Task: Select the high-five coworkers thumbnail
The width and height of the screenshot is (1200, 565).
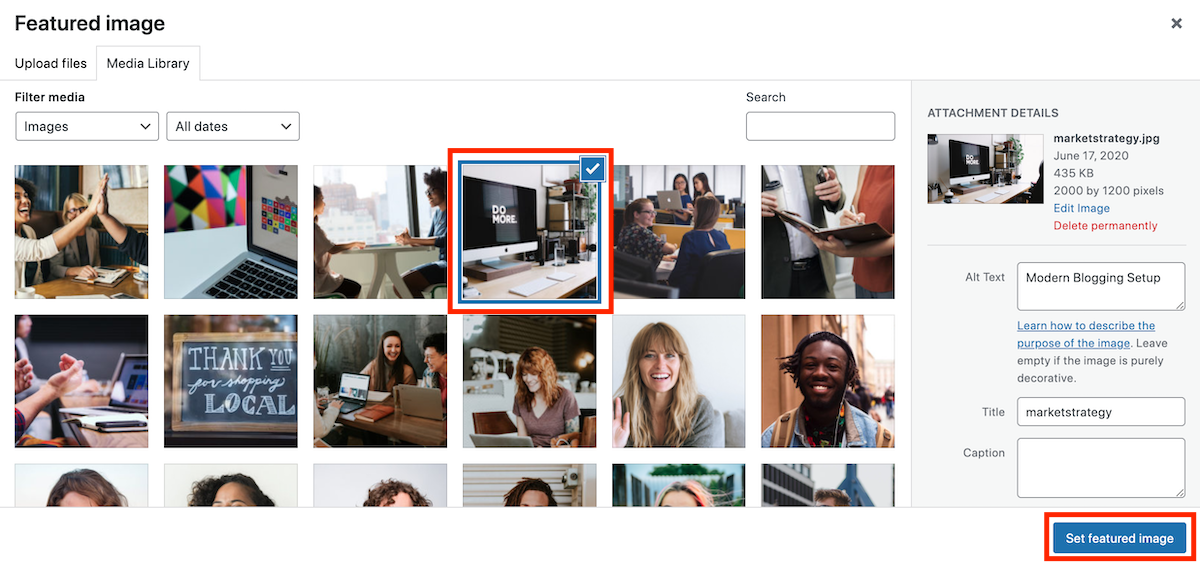Action: click(81, 232)
